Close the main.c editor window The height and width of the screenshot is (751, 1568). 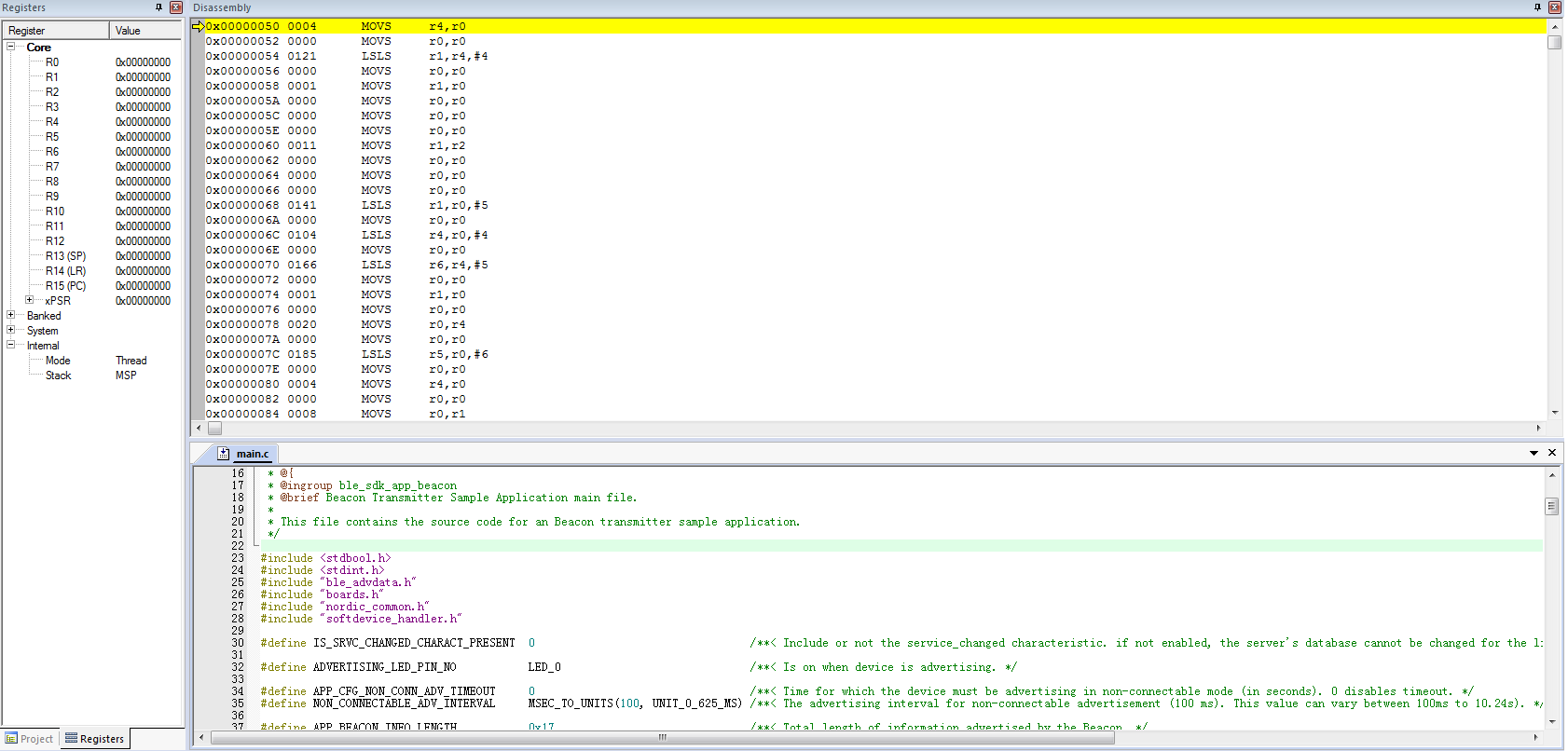(x=1552, y=453)
